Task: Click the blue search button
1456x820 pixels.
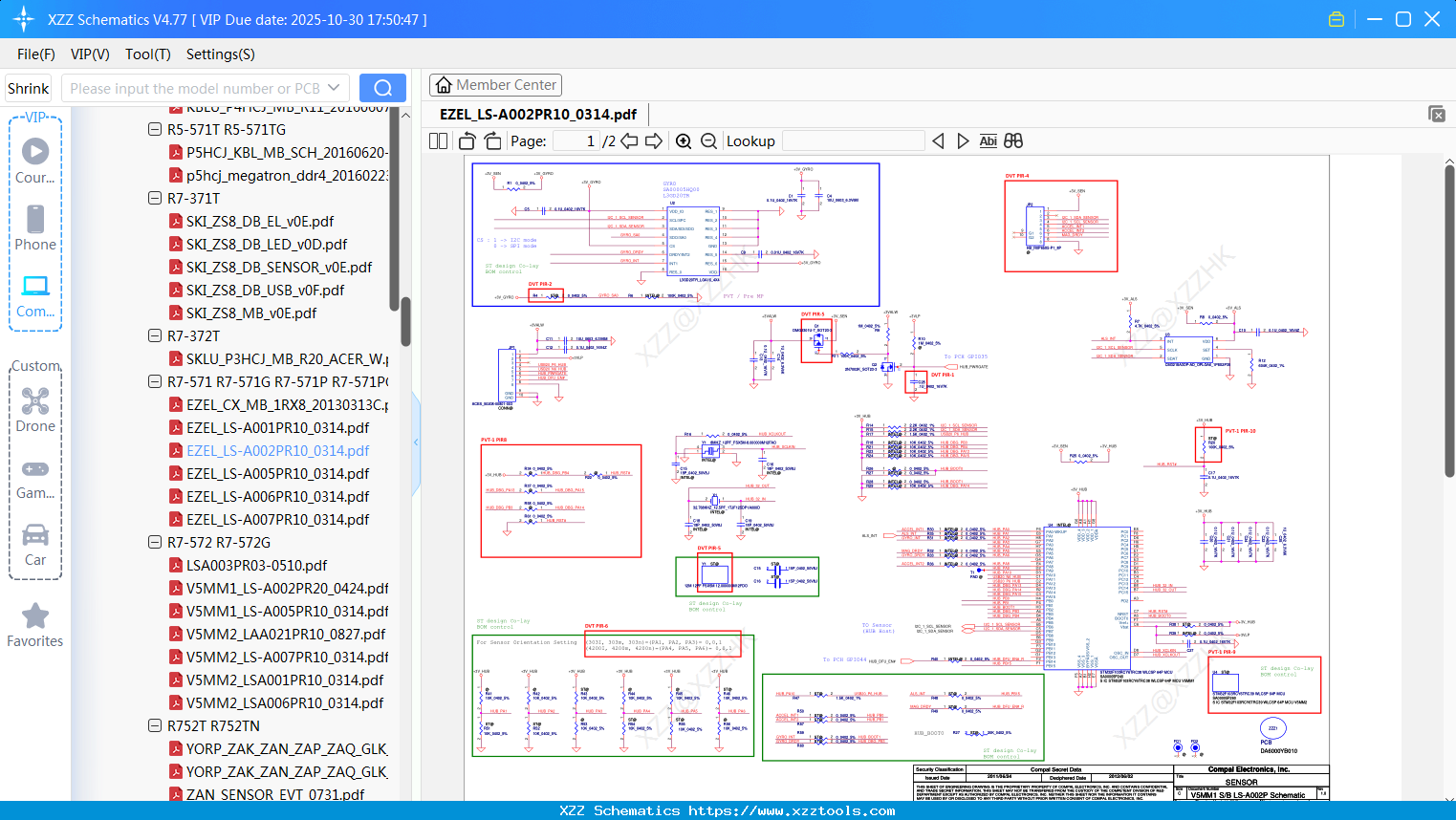Action: coord(382,88)
